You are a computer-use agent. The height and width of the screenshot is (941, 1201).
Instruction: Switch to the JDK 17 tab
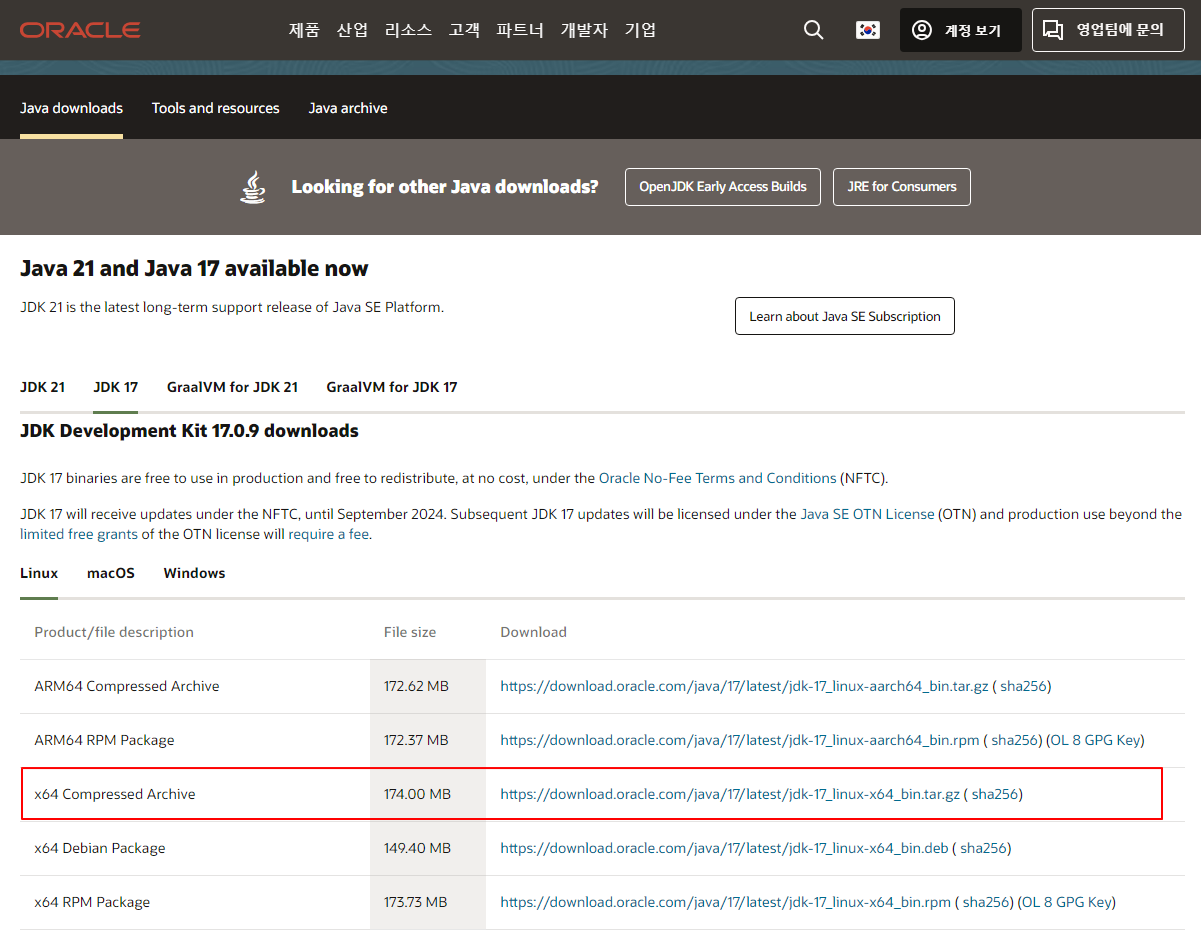tap(116, 387)
